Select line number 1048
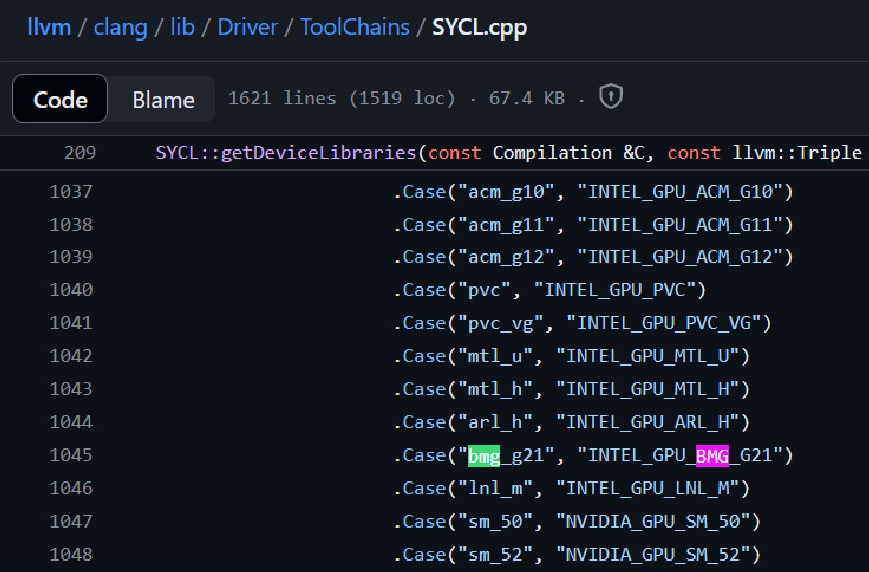Viewport: 869px width, 572px height. click(71, 554)
